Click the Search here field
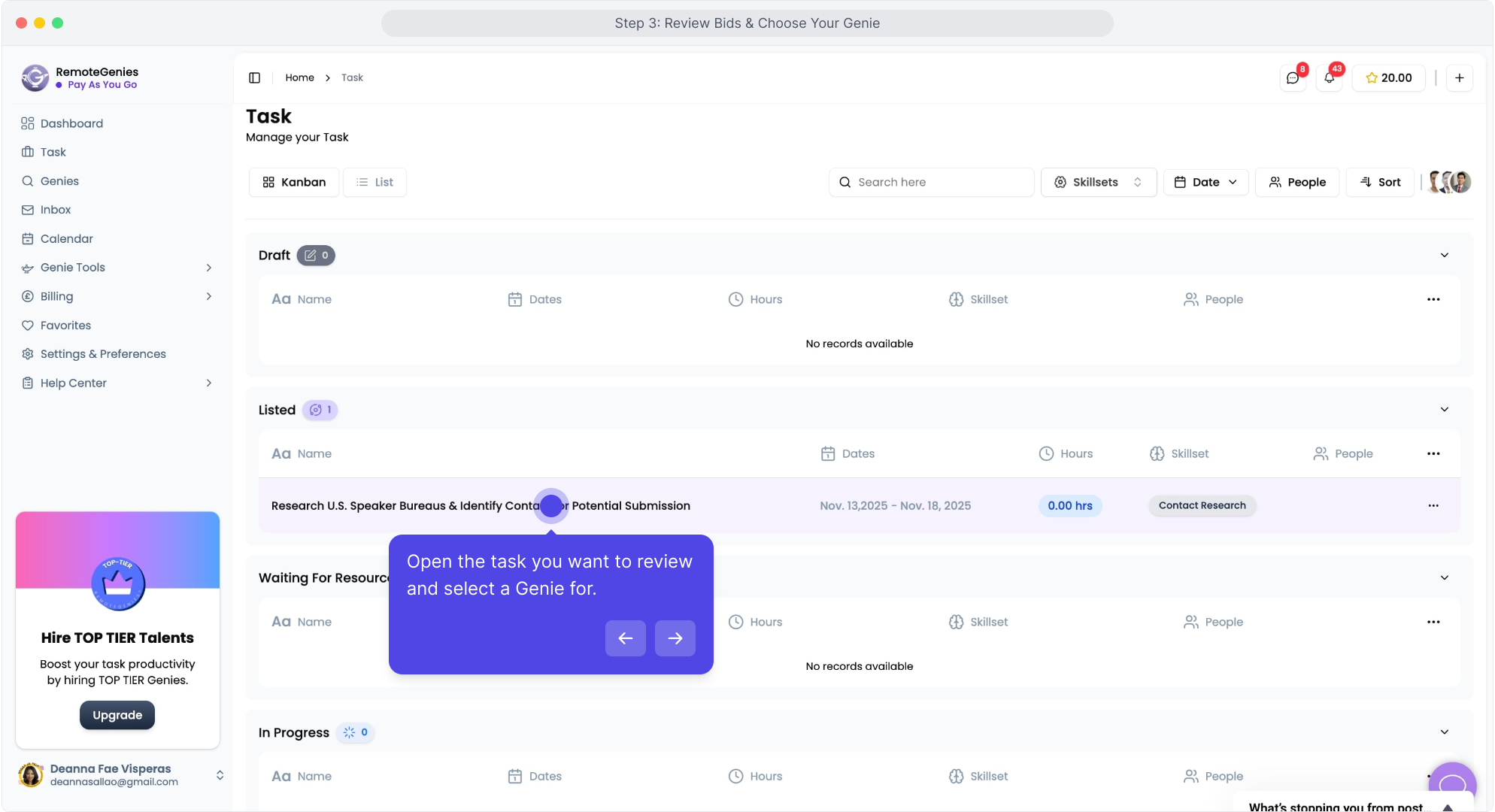The width and height of the screenshot is (1495, 812). 931,183
